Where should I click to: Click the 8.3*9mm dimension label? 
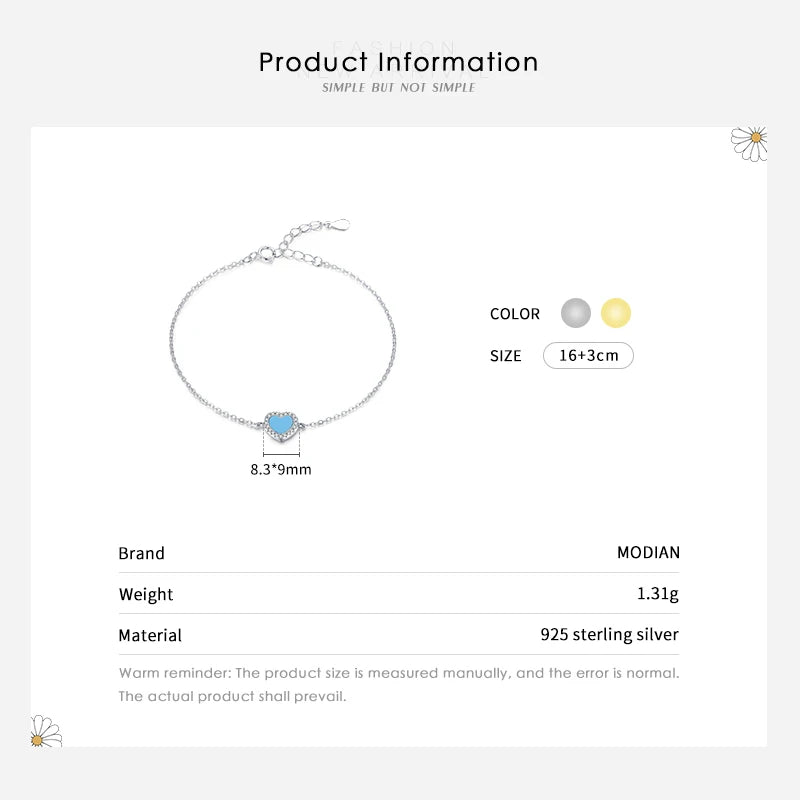[x=281, y=469]
